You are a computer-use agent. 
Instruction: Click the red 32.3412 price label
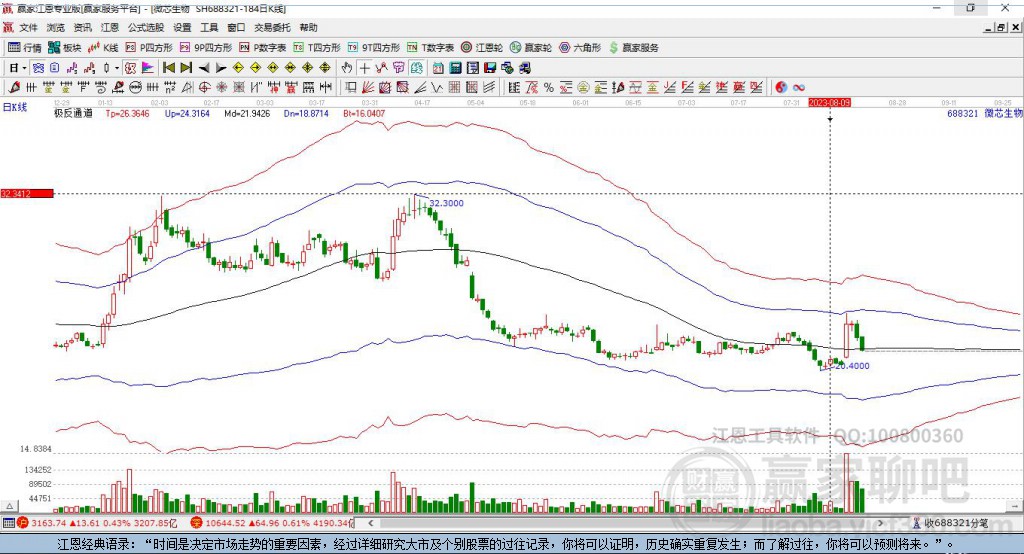(x=26, y=193)
